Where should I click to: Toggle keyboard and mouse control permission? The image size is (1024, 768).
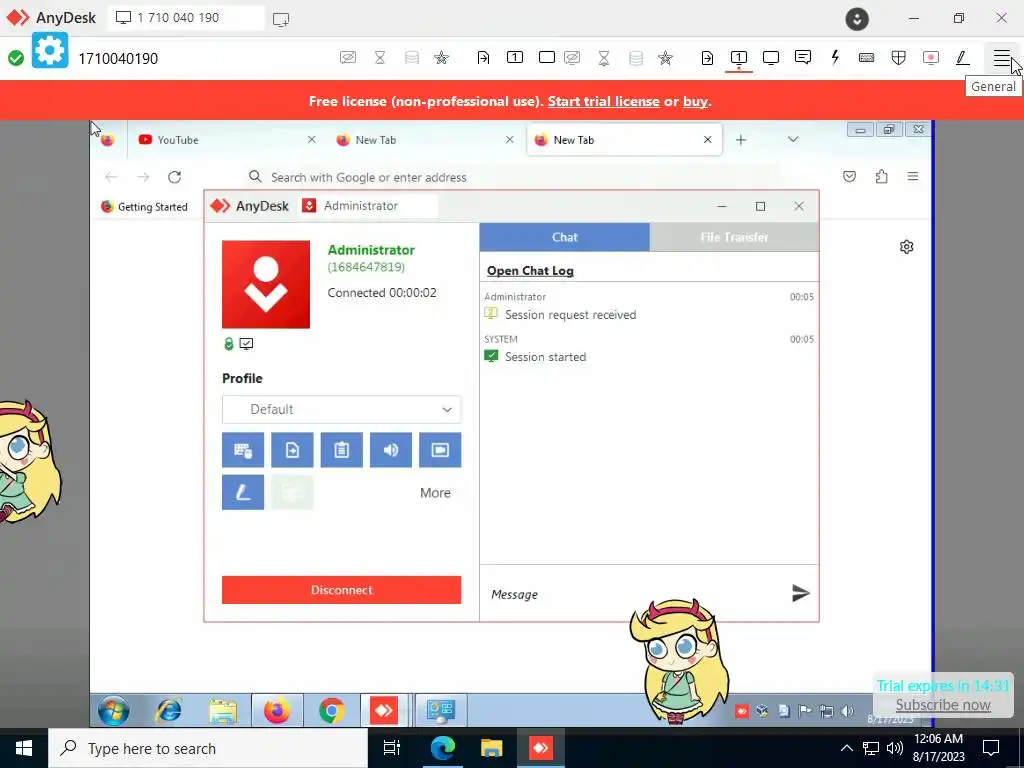coord(243,450)
